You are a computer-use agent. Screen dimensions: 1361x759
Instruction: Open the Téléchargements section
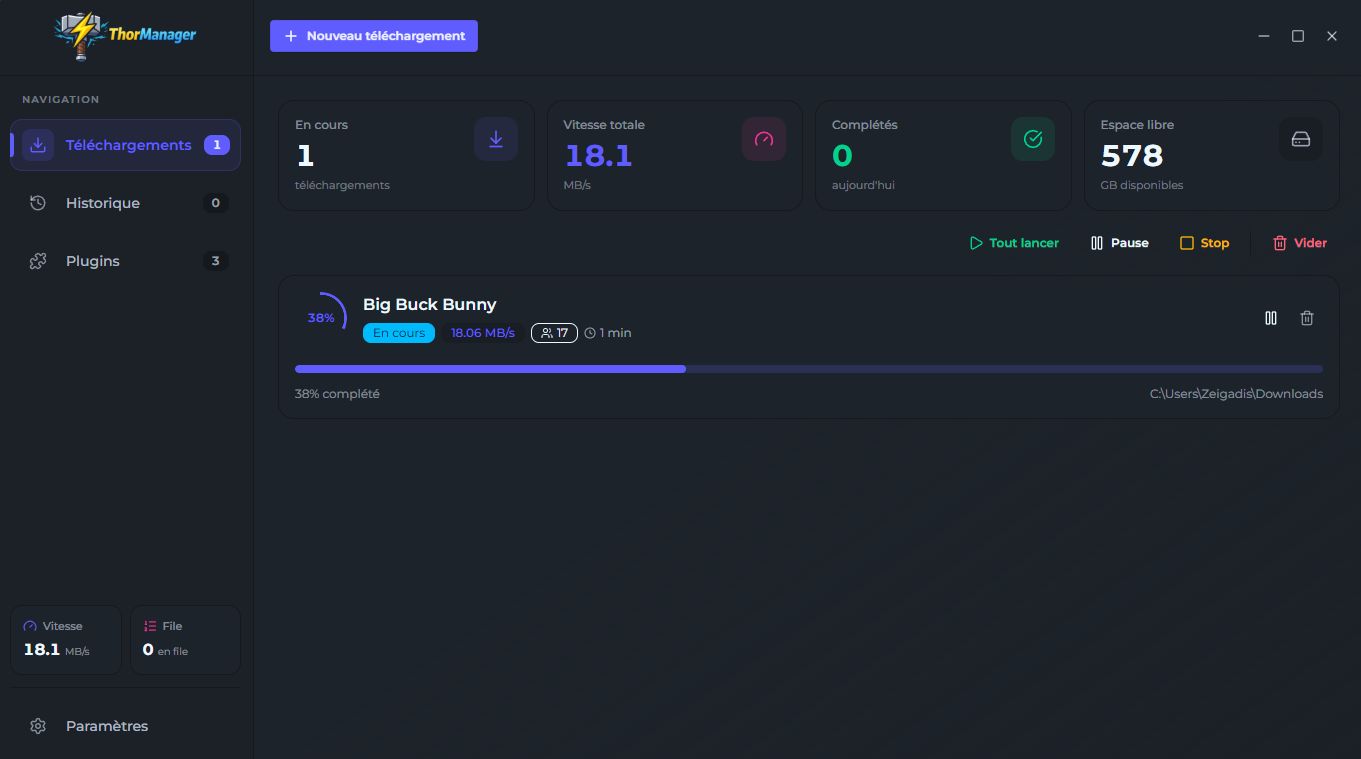tap(126, 145)
